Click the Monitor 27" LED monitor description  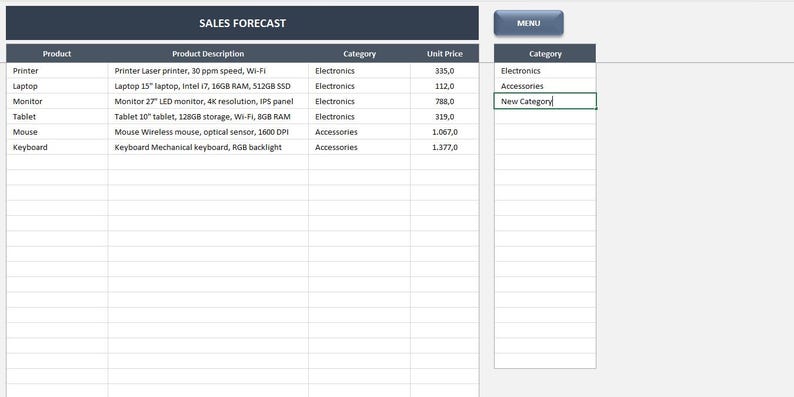(208, 101)
